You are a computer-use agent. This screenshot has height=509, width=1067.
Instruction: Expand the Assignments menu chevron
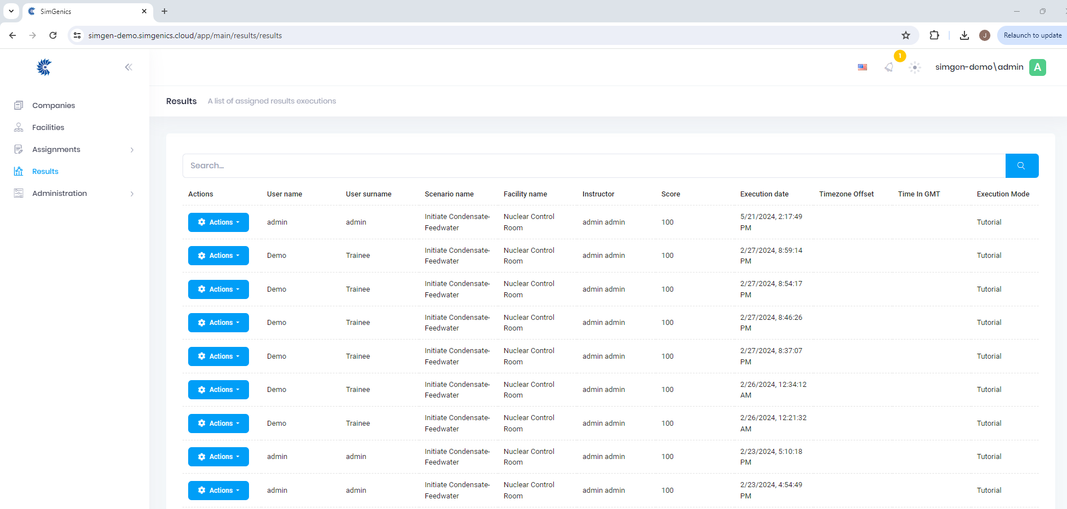[132, 150]
